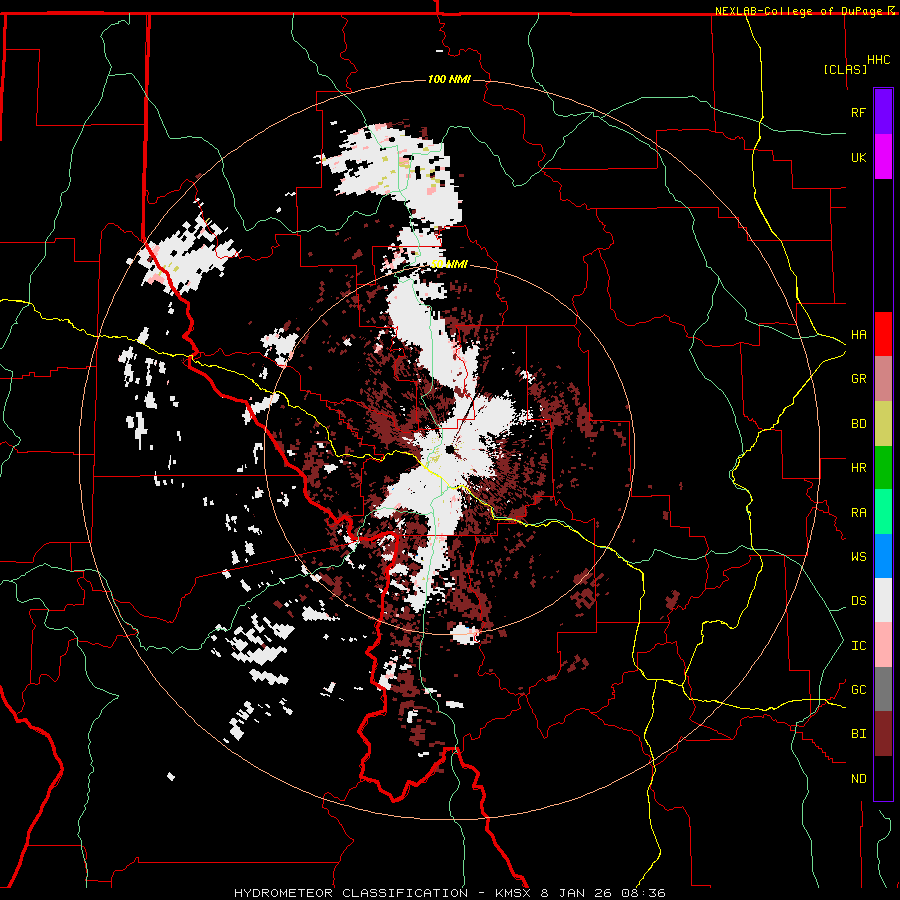Click the RA legend label text
The height and width of the screenshot is (900, 900).
pyautogui.click(x=858, y=513)
